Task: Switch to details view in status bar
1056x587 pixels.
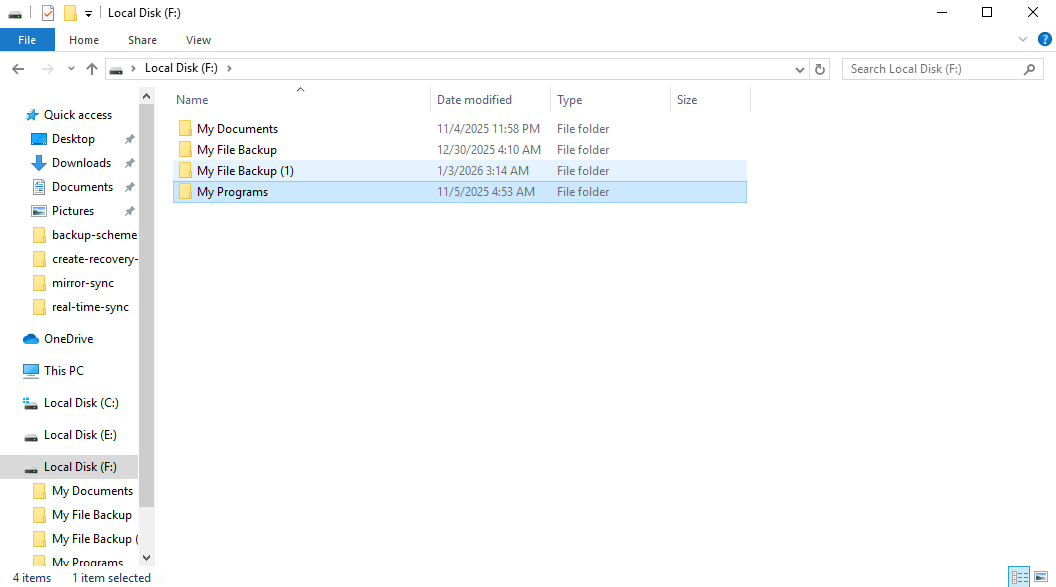Action: pos(1020,577)
